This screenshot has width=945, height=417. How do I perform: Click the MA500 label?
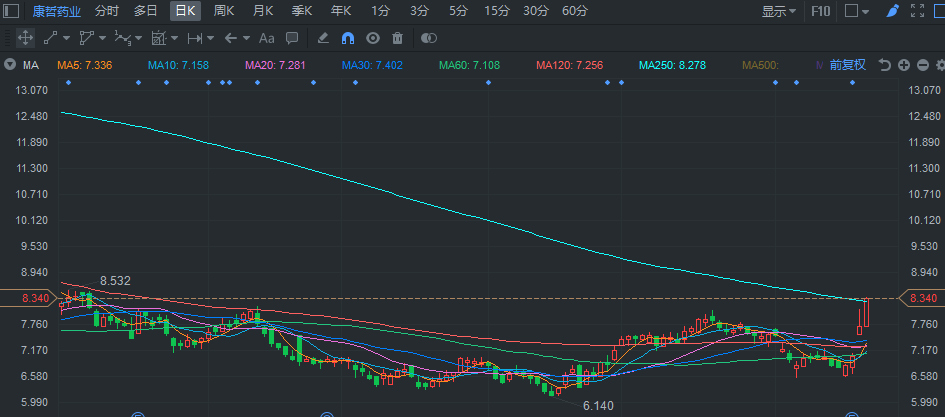761,65
